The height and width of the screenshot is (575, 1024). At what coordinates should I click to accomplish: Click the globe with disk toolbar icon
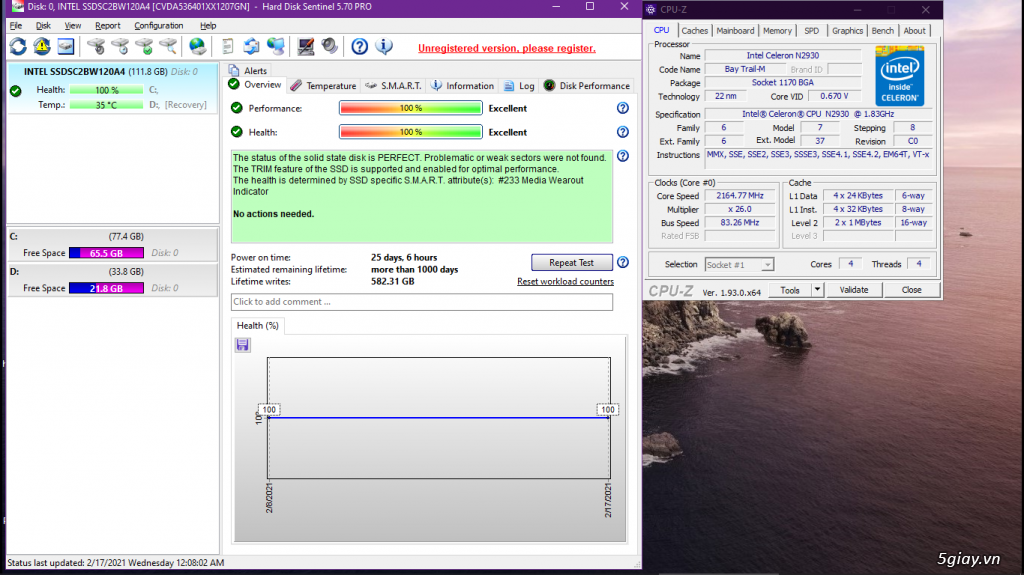pos(197,46)
